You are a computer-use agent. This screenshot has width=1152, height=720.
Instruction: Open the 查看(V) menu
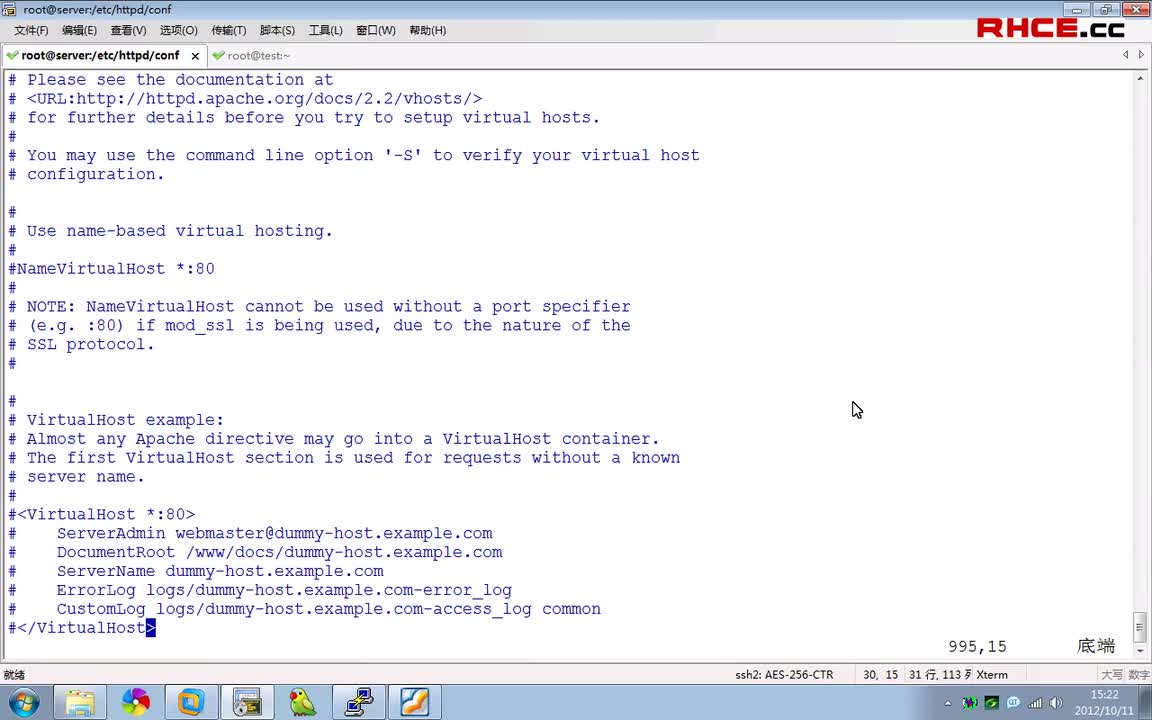click(129, 30)
